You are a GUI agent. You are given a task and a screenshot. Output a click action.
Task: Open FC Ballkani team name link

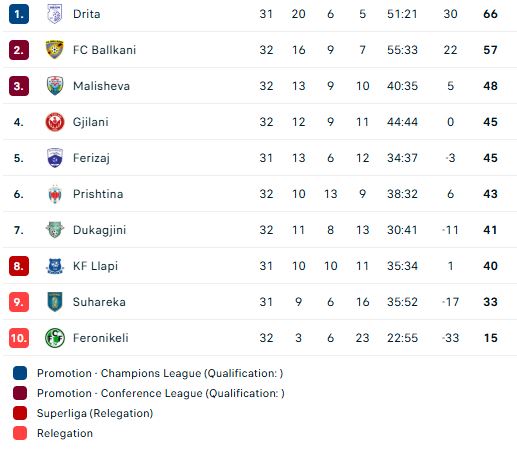tap(104, 50)
